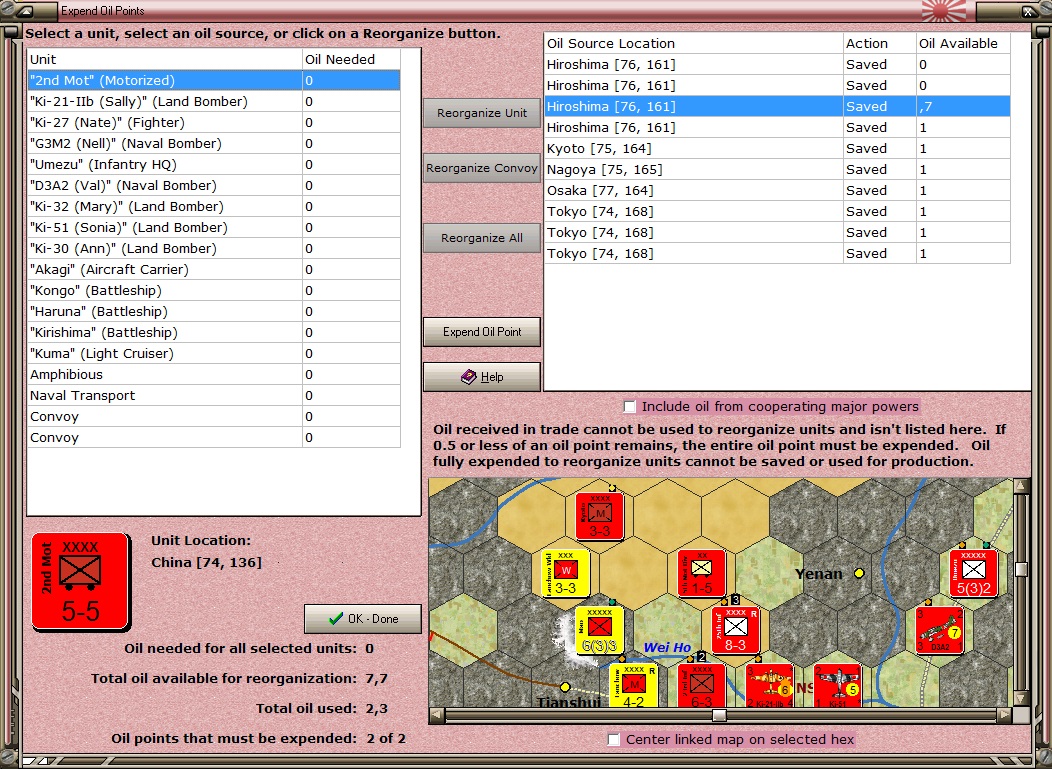Click the Action column header
Viewport: 1052px width, 769px height.
[880, 43]
